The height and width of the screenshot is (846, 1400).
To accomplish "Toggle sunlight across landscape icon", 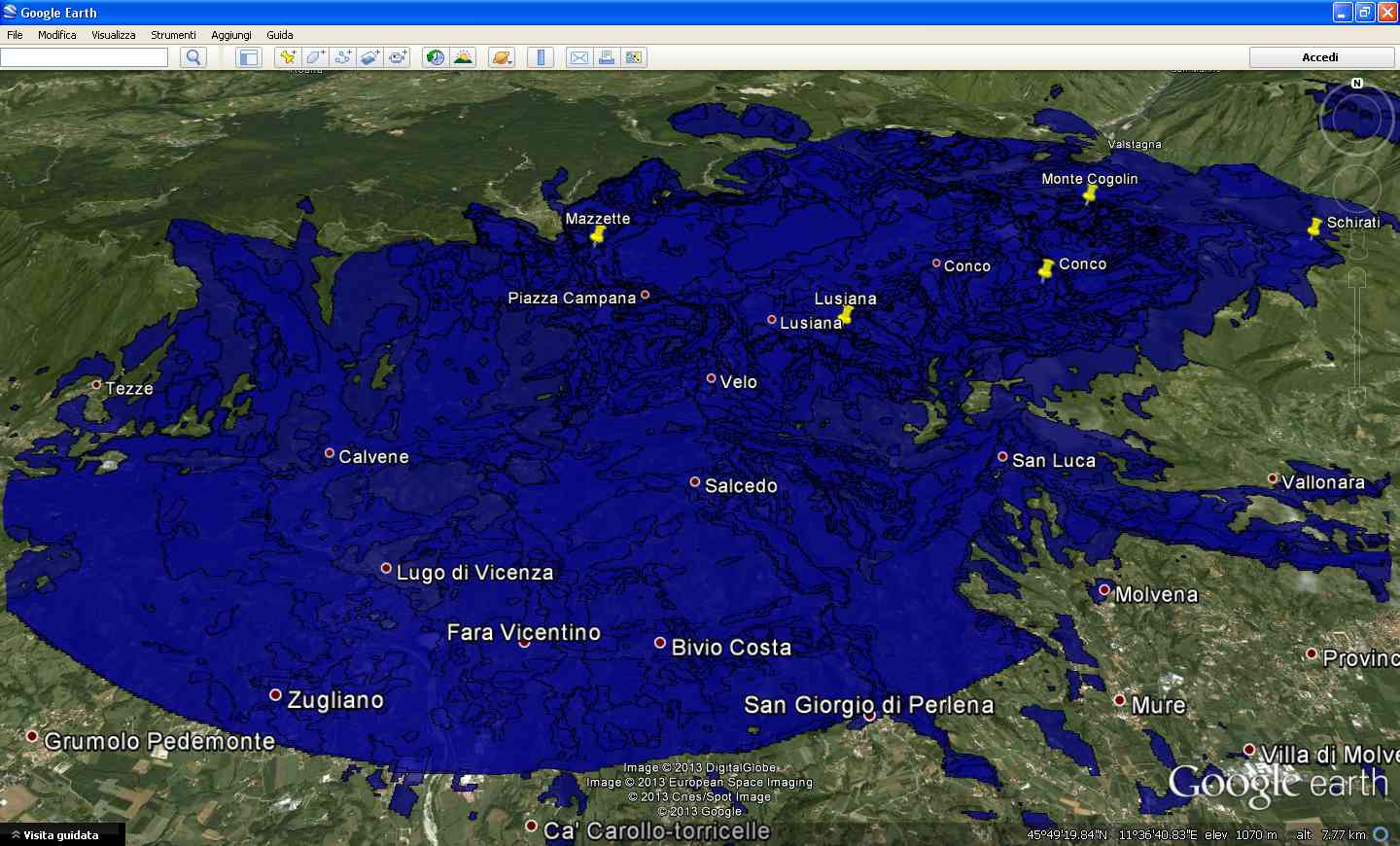I will (x=463, y=57).
